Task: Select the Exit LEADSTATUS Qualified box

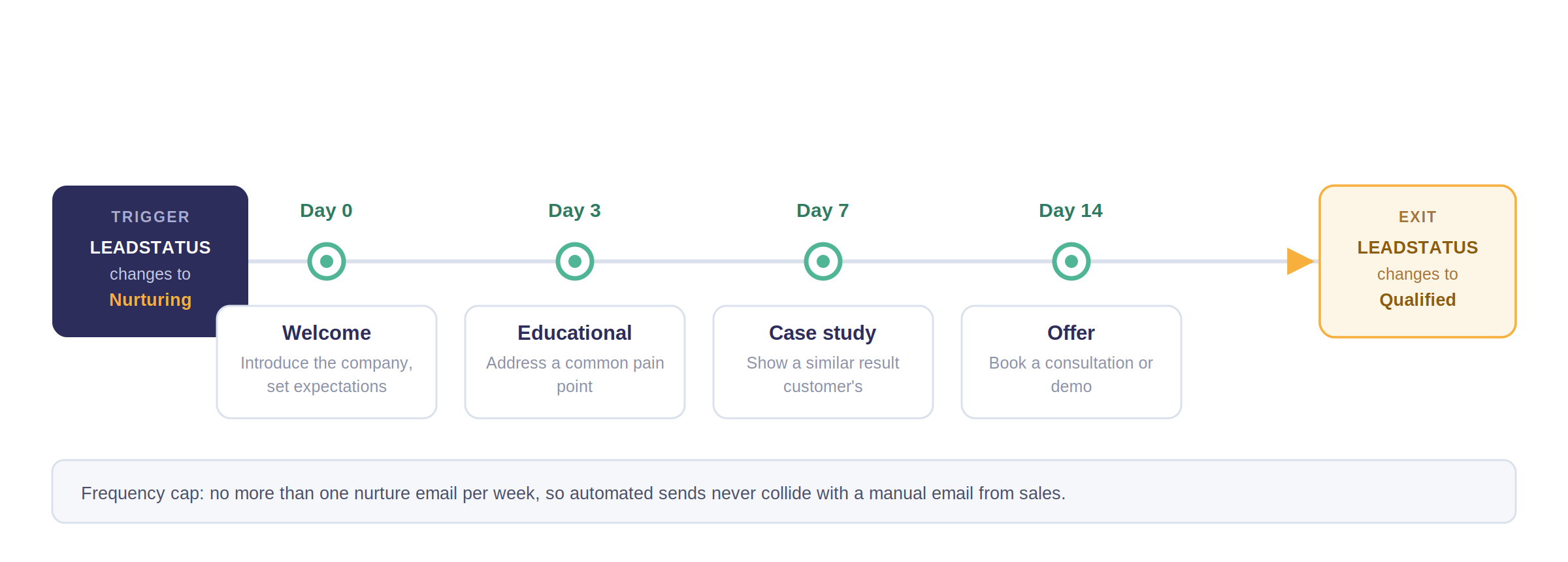Action: pos(1418,261)
